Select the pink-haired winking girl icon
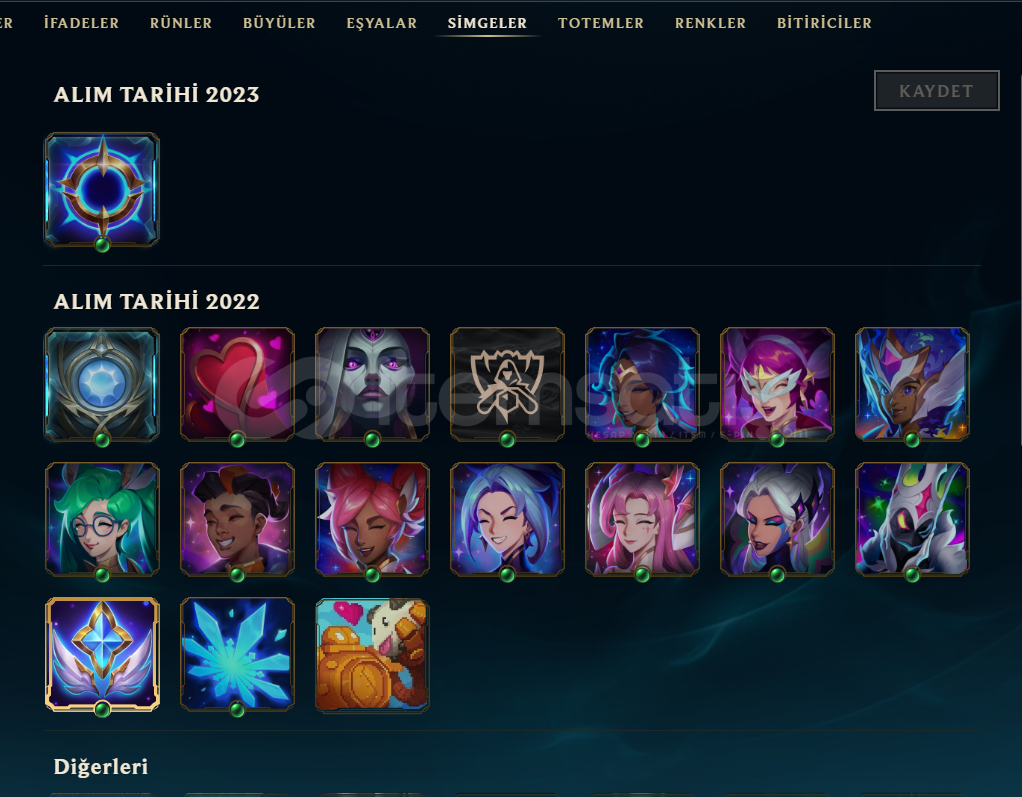The height and width of the screenshot is (797, 1022). tap(372, 519)
